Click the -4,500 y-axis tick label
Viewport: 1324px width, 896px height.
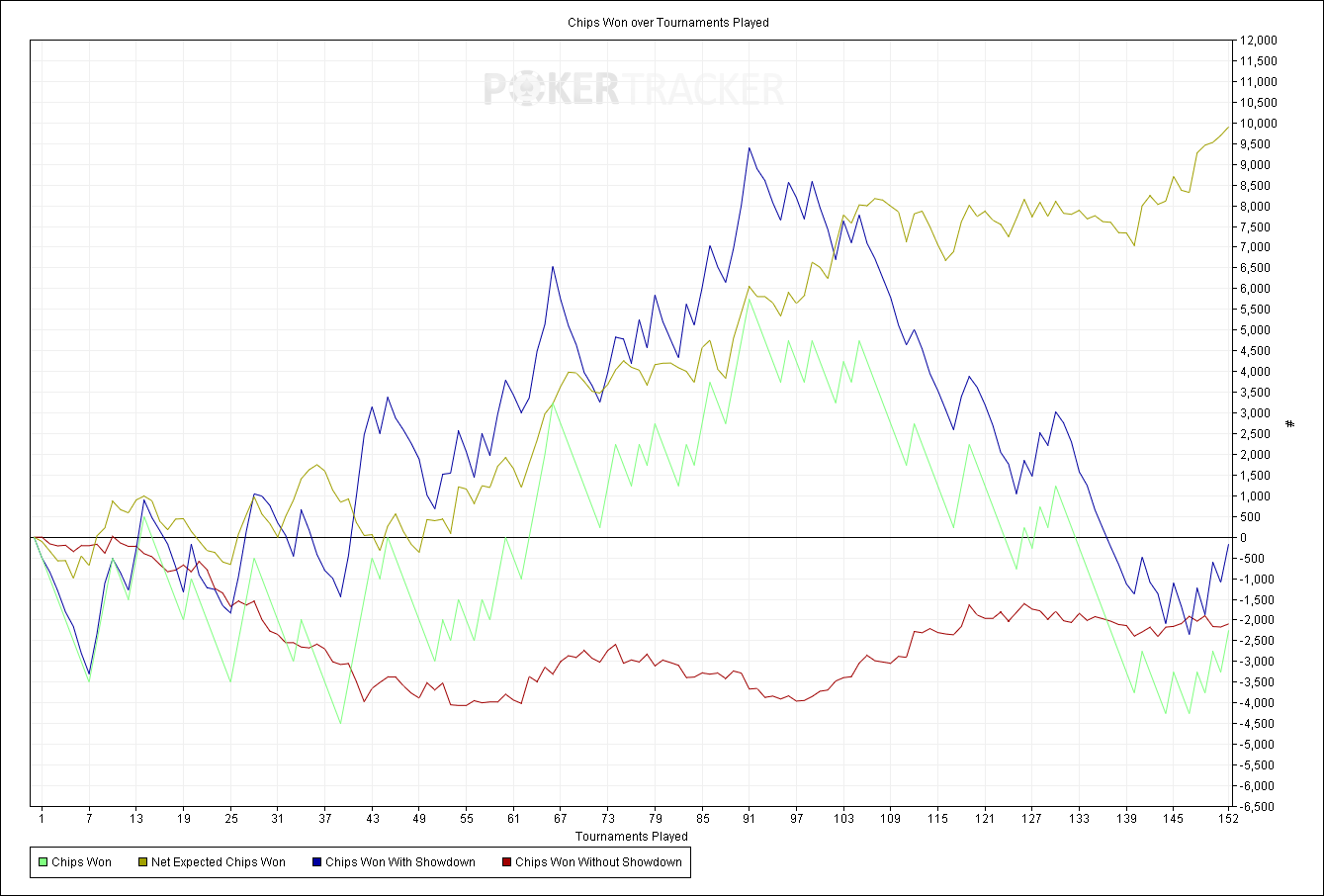1258,724
